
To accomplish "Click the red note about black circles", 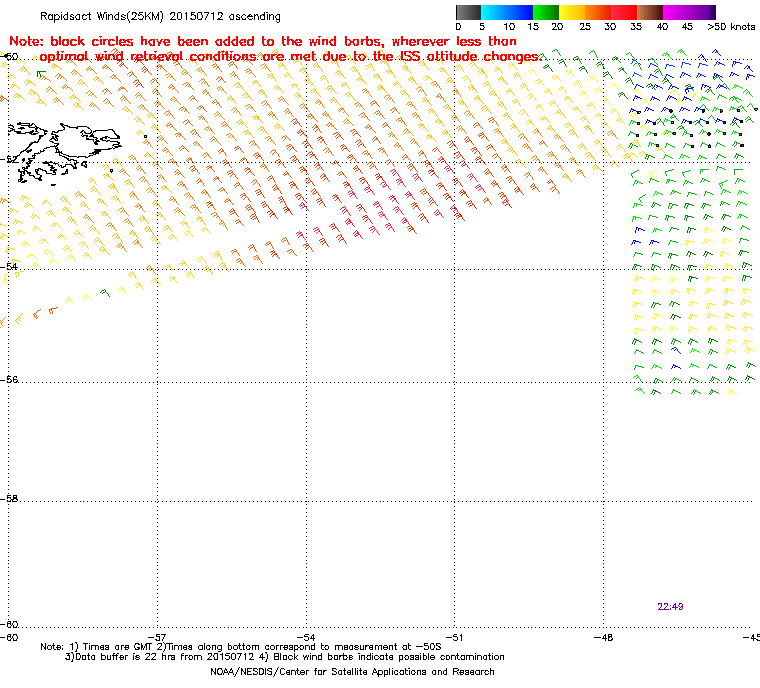I will click(275, 49).
